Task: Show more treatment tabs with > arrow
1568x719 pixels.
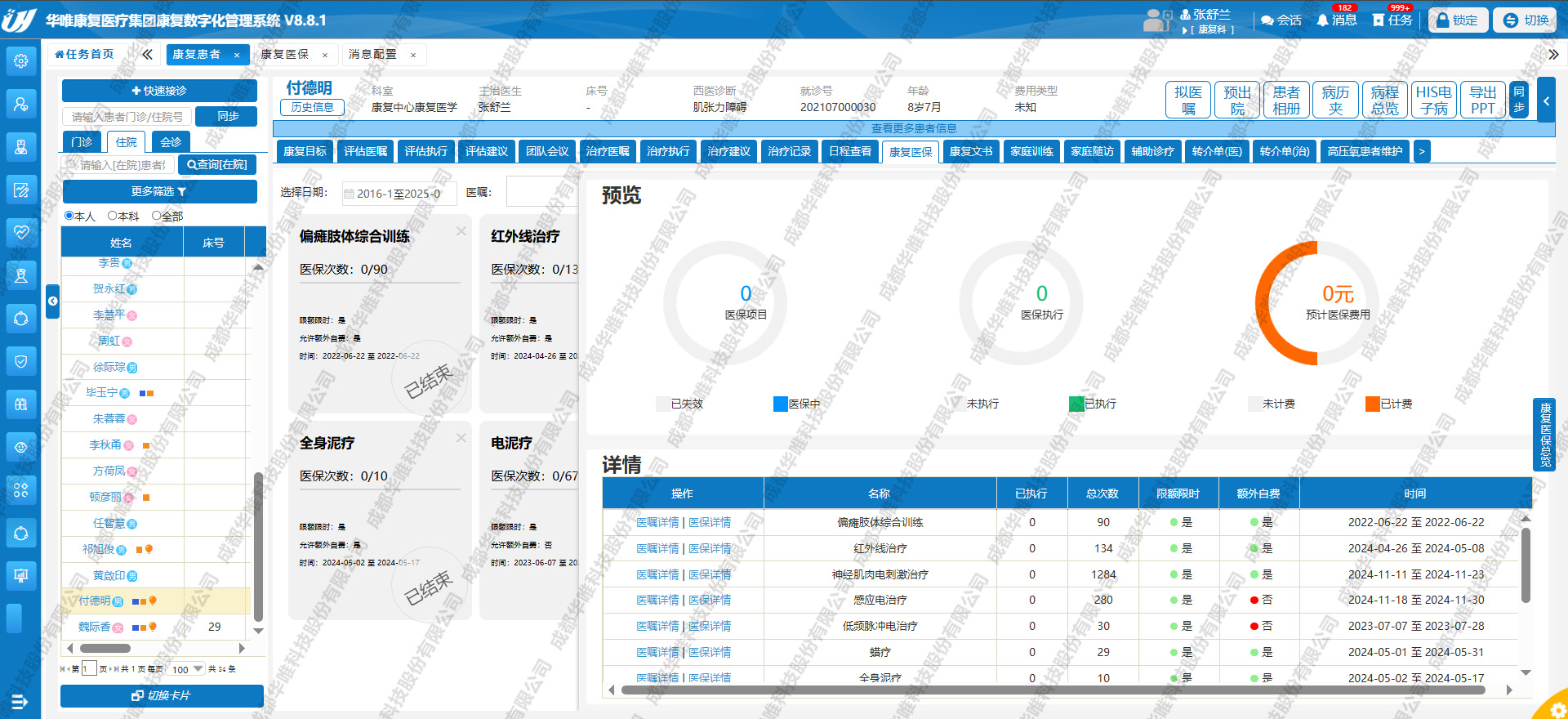Action: (x=1422, y=151)
